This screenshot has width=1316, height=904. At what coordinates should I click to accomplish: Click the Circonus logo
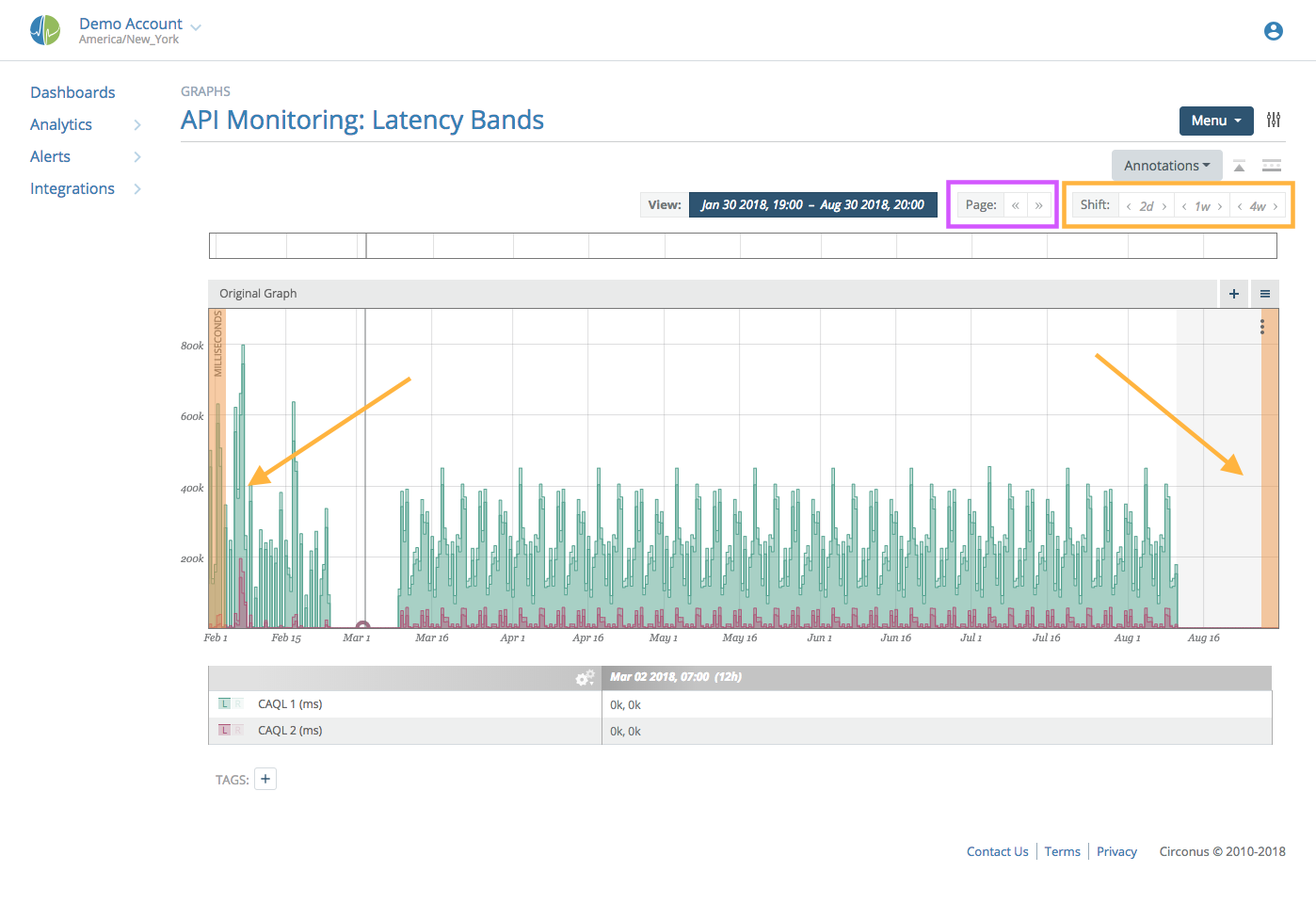click(x=44, y=31)
